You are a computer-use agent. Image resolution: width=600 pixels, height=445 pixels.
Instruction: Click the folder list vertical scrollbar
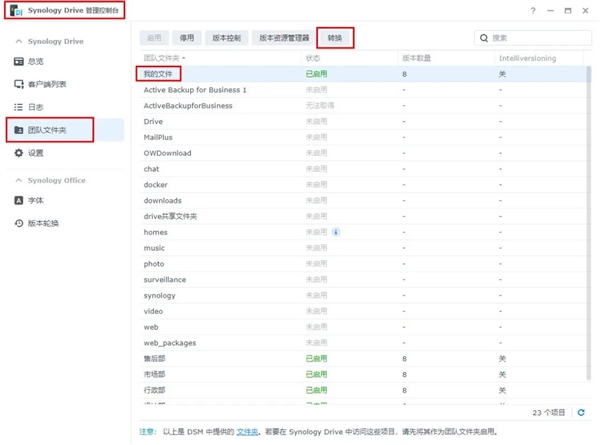[589, 223]
